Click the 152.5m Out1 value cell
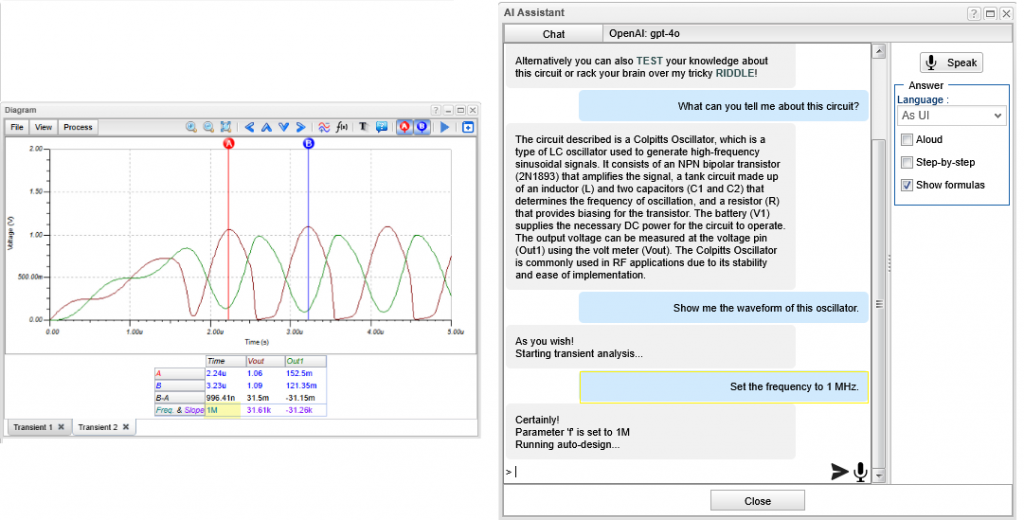 tap(305, 373)
